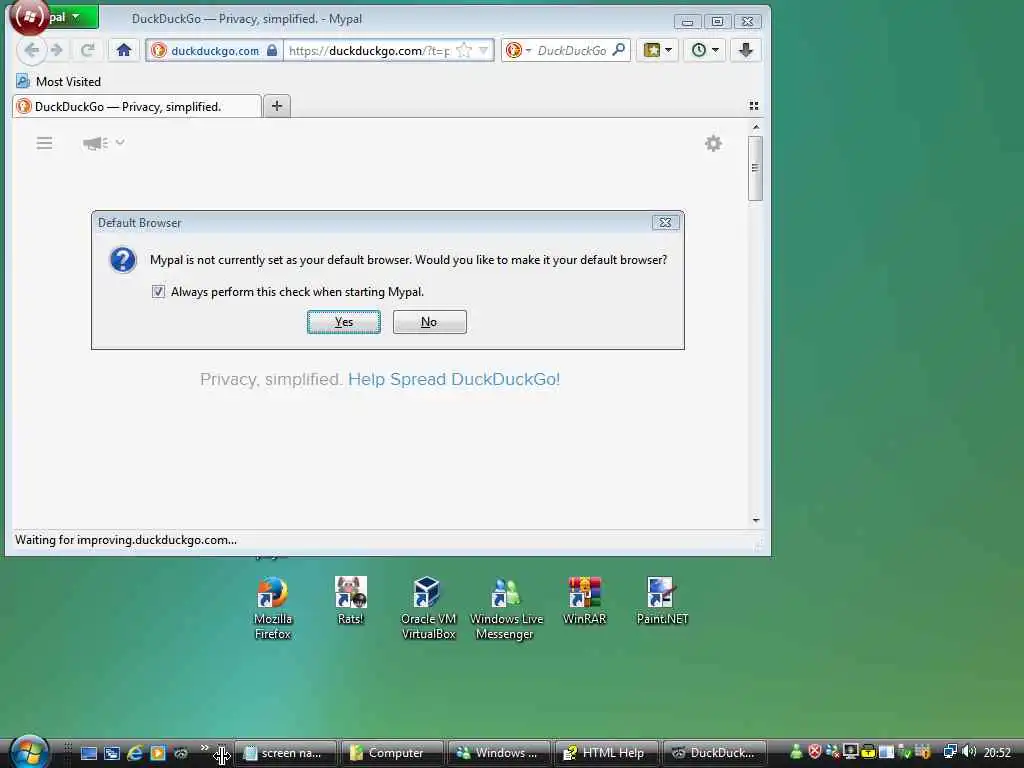Image resolution: width=1024 pixels, height=768 pixels.
Task: Open the Windows Start orb
Action: click(29, 752)
